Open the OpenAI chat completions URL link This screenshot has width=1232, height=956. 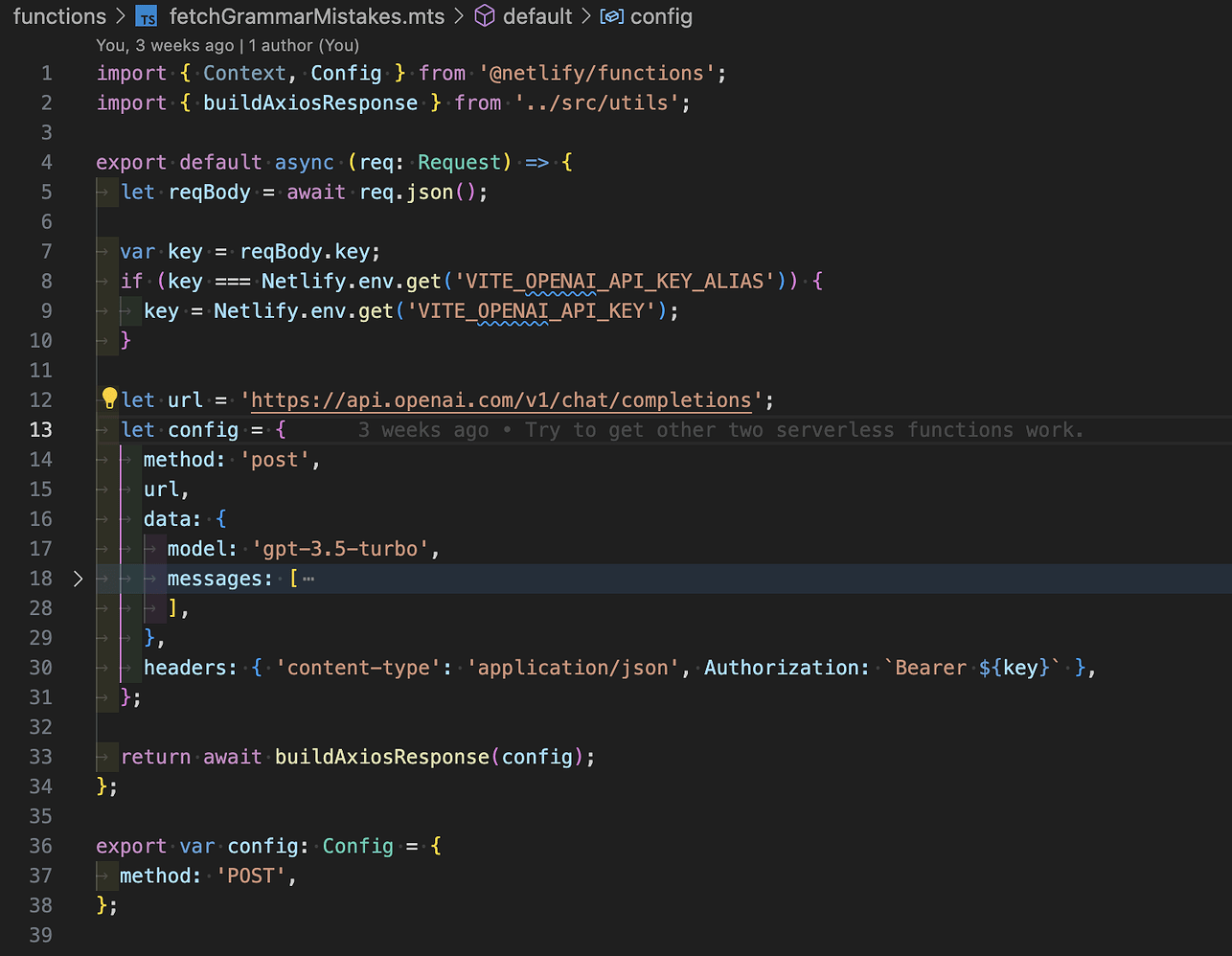(503, 399)
